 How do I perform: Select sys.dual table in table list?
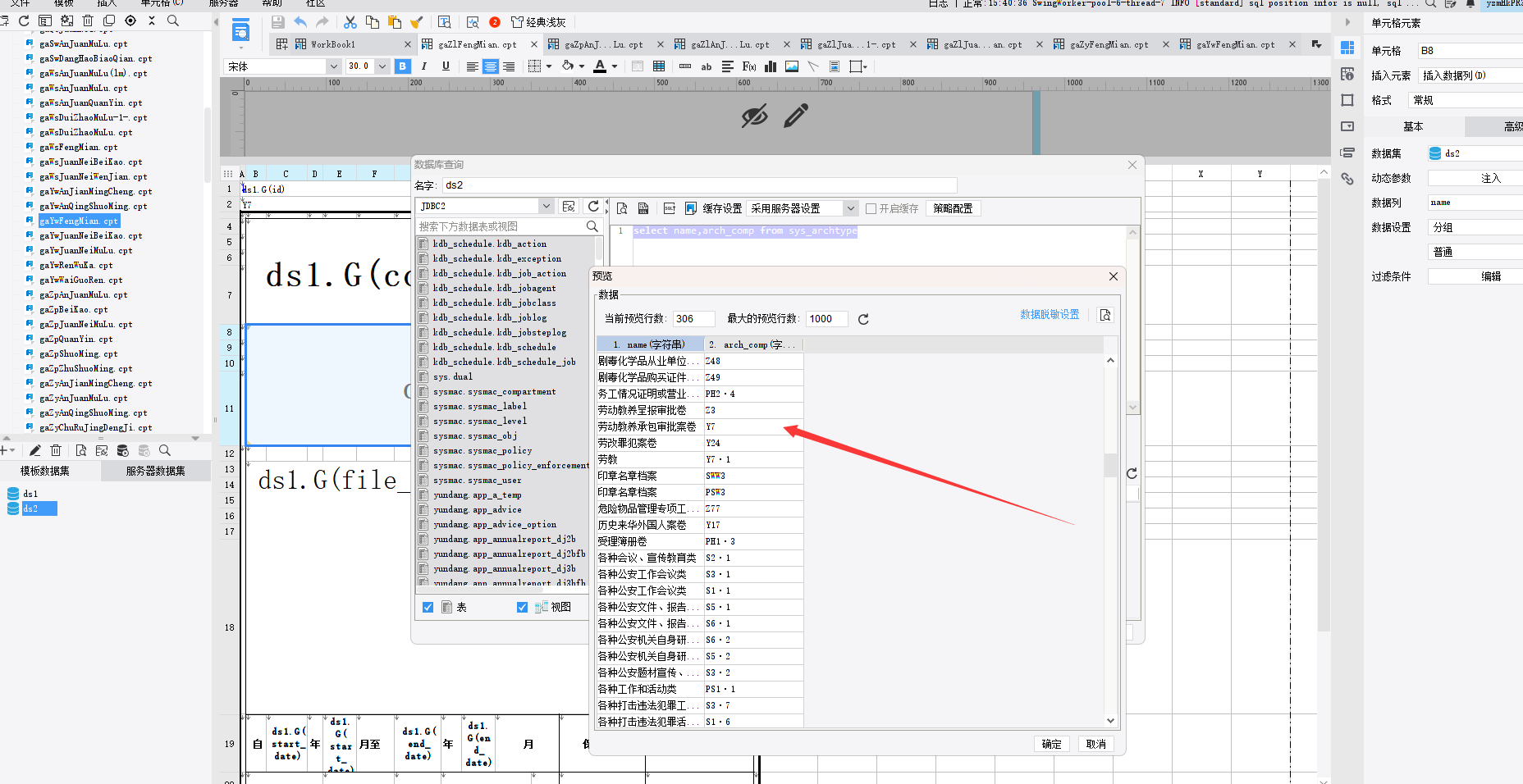pos(453,377)
